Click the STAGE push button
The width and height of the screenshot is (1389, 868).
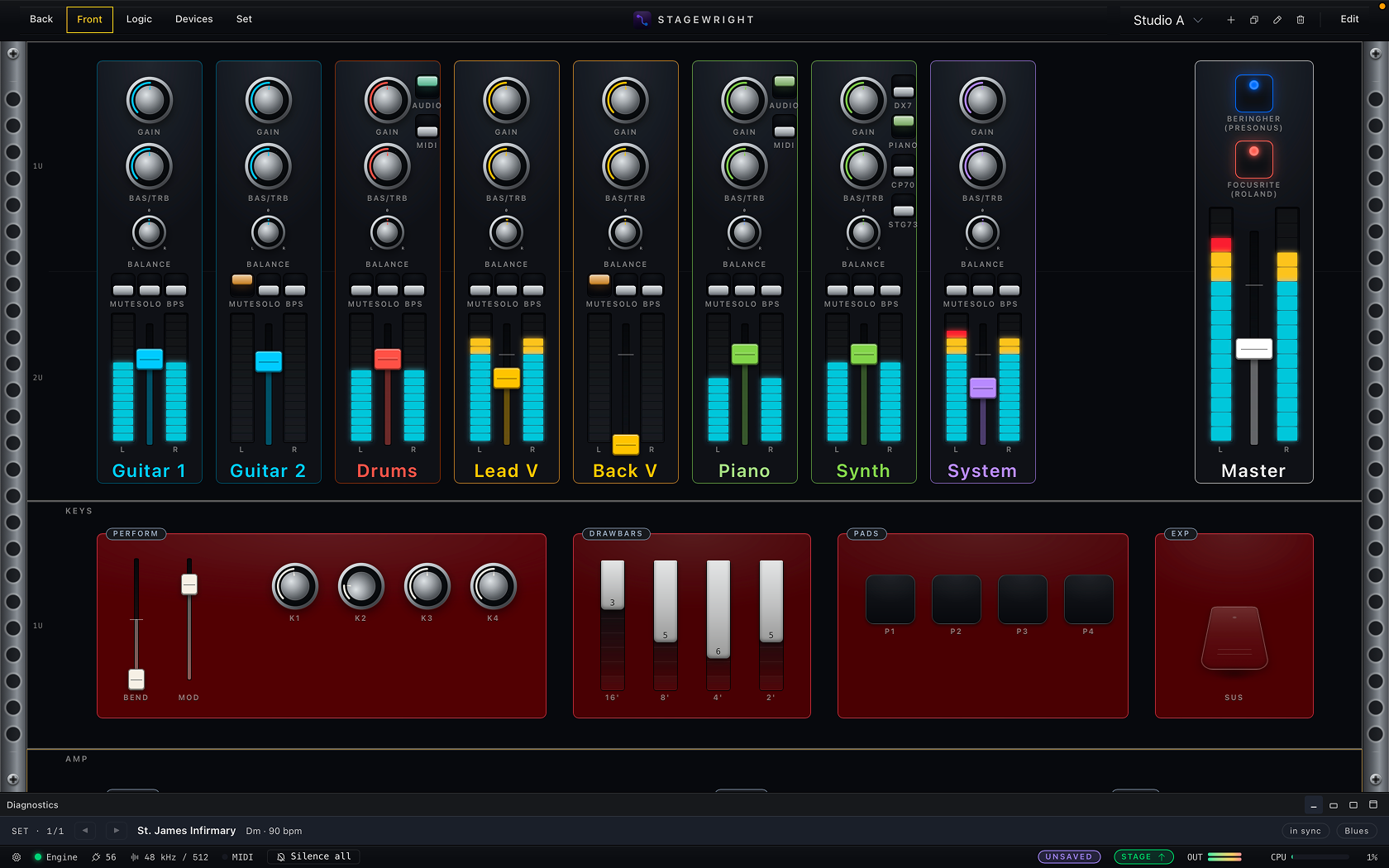[x=1143, y=857]
